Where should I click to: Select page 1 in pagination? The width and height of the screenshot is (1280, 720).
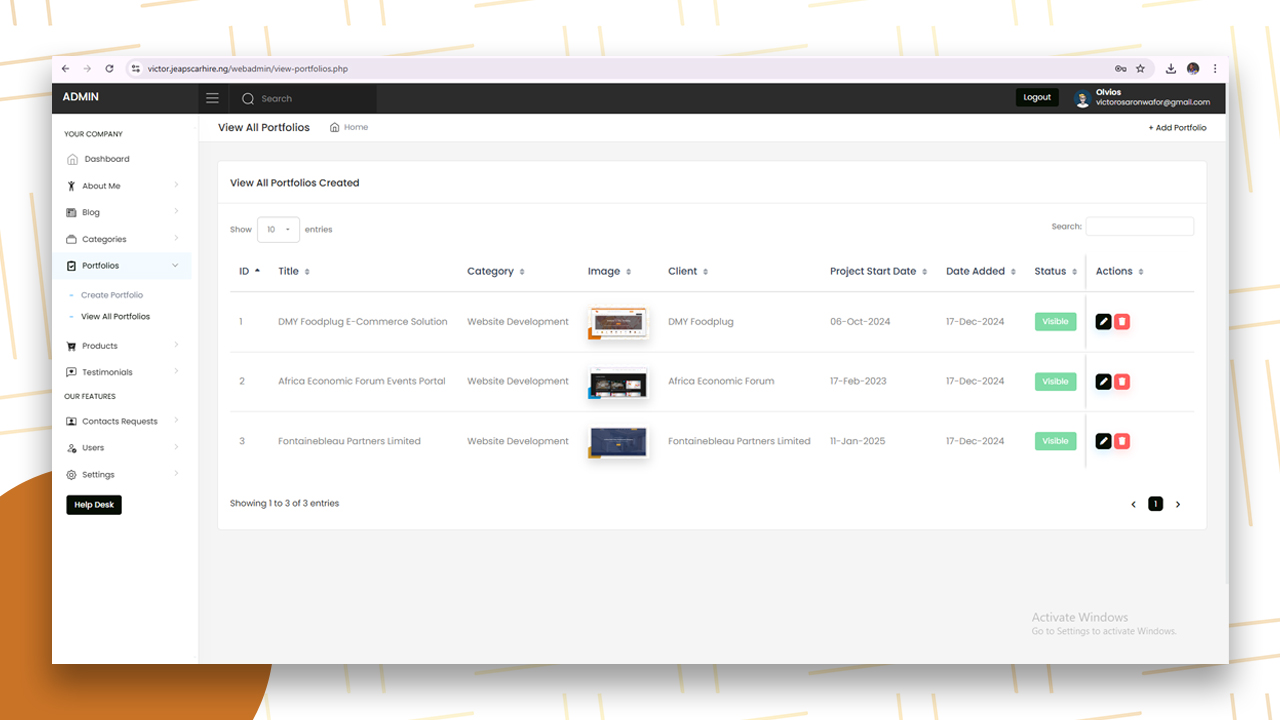click(x=1155, y=504)
